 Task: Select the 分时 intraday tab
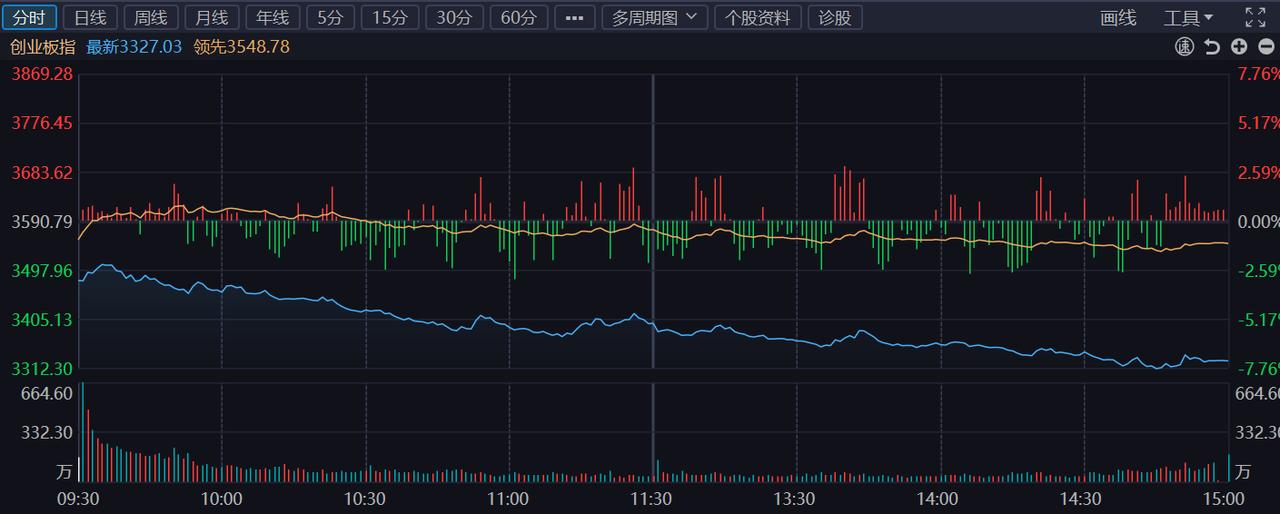click(29, 17)
